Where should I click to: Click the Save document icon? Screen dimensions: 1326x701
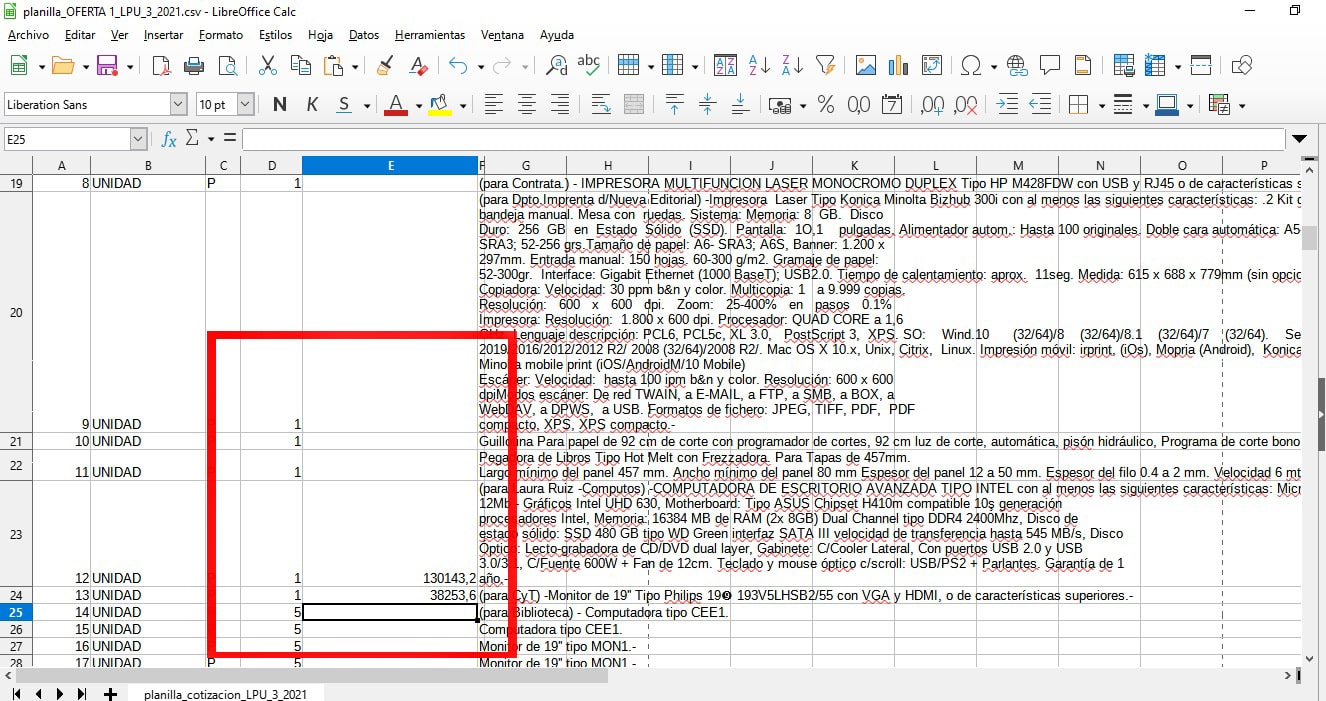(x=107, y=66)
